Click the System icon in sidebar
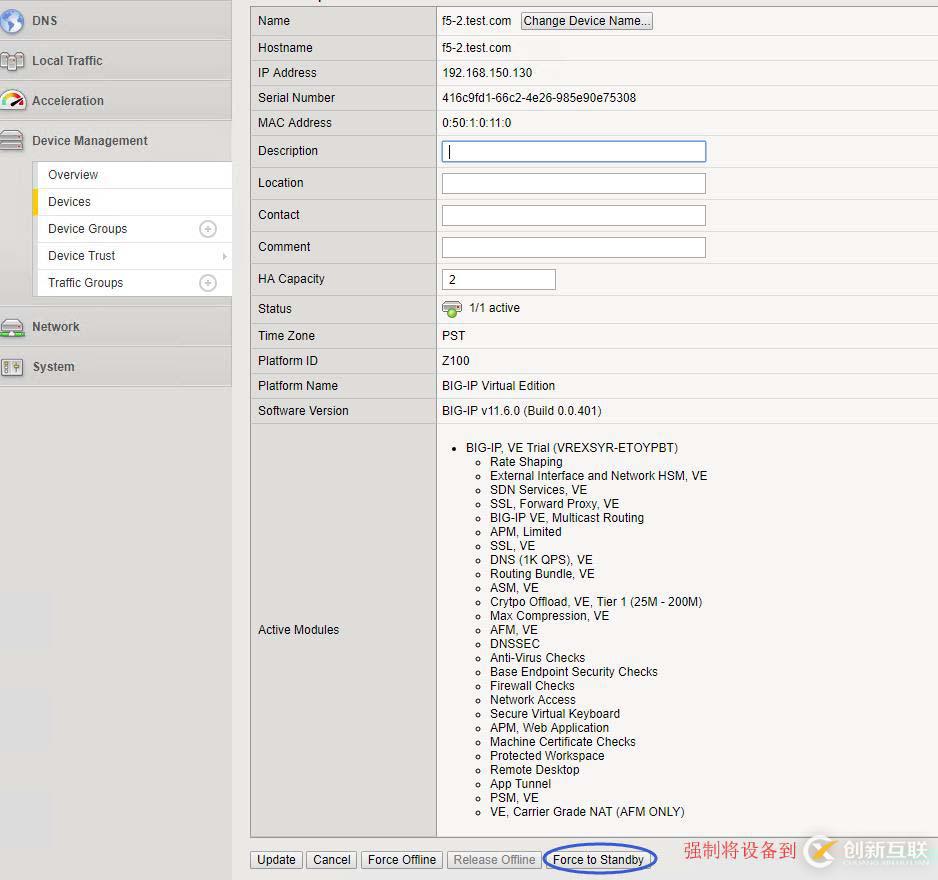Viewport: 938px width, 880px height. coord(12,367)
